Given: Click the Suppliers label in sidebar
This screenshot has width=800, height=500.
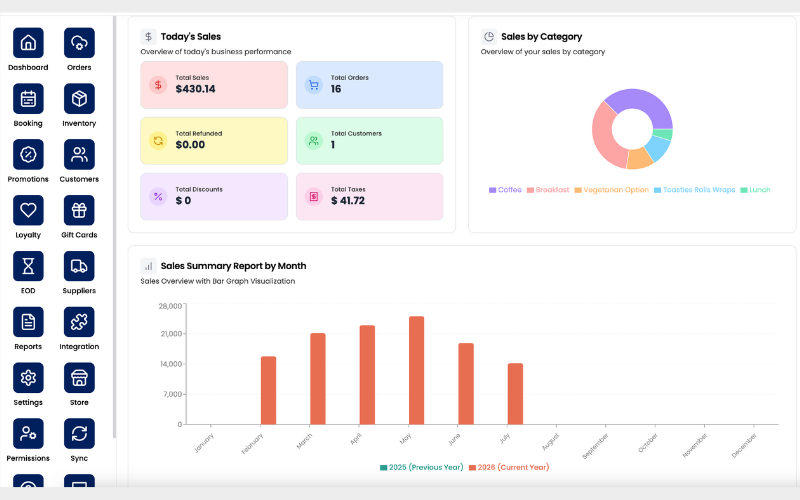Looking at the screenshot, I should [79, 291].
